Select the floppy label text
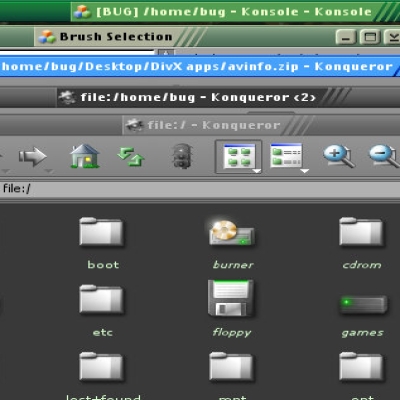The height and width of the screenshot is (400, 400). [x=232, y=332]
